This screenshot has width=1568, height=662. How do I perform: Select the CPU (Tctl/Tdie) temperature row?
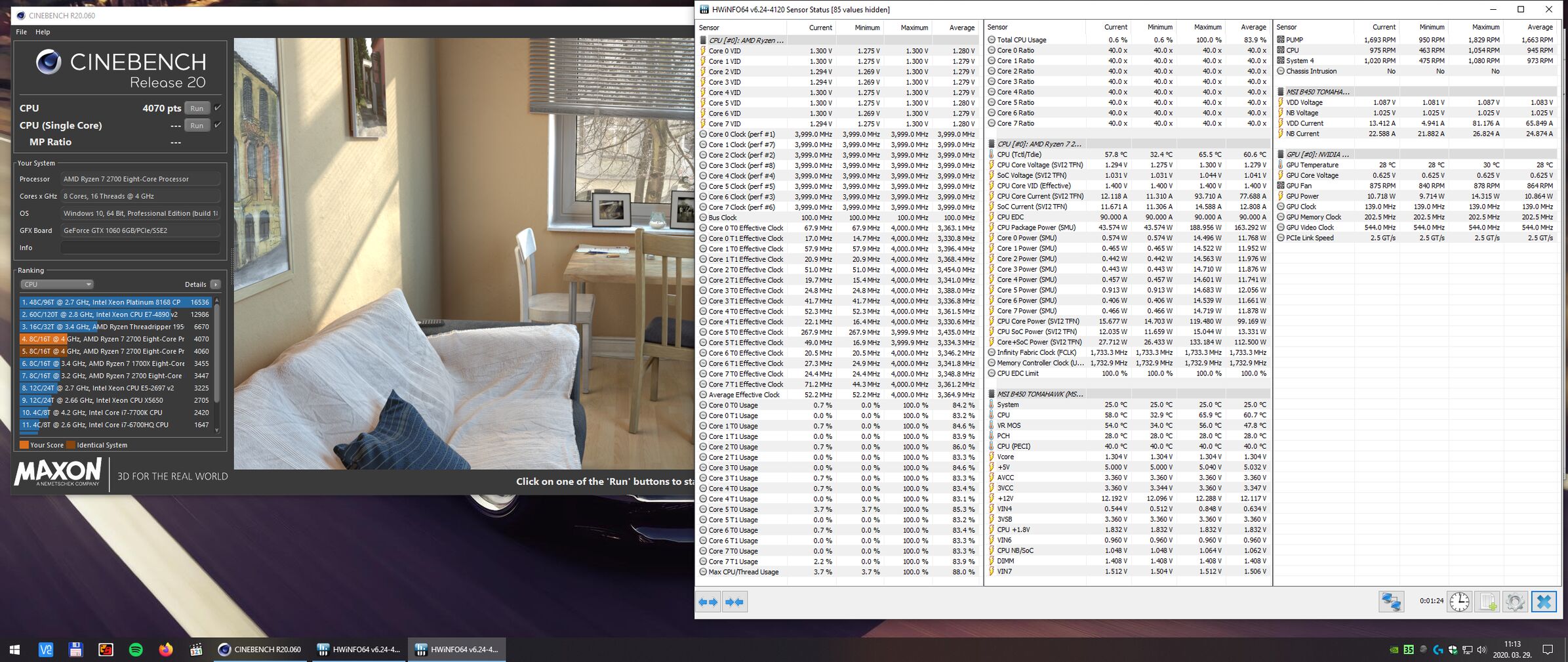[x=1128, y=155]
